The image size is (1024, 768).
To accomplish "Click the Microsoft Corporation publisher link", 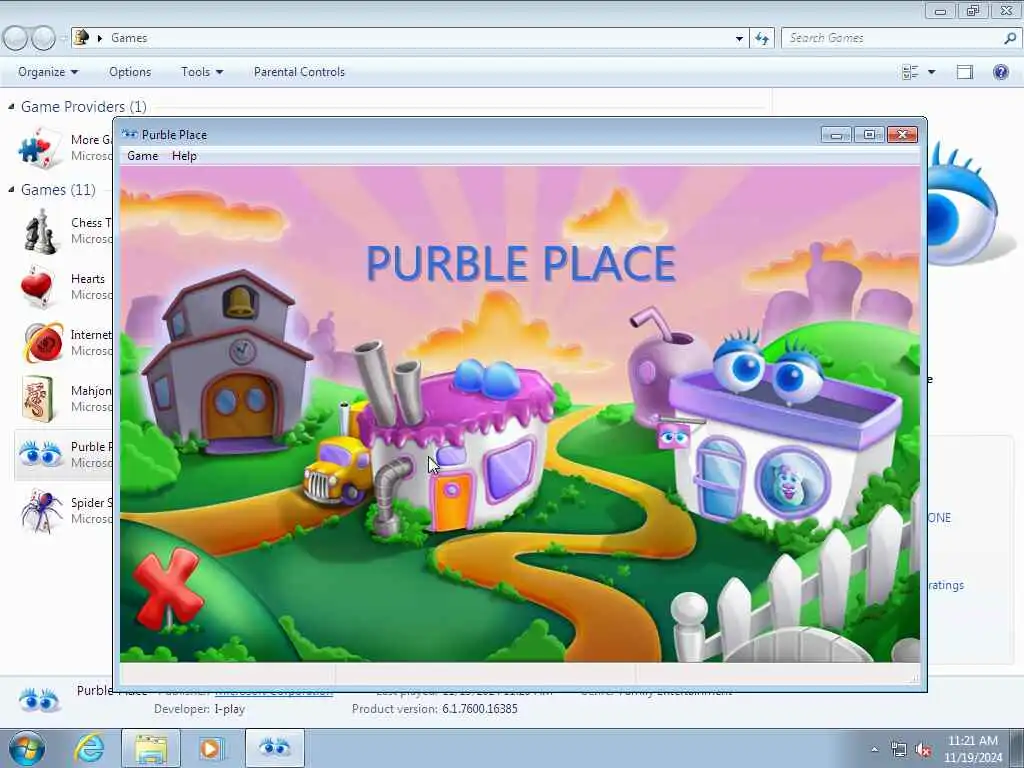I will click(274, 692).
